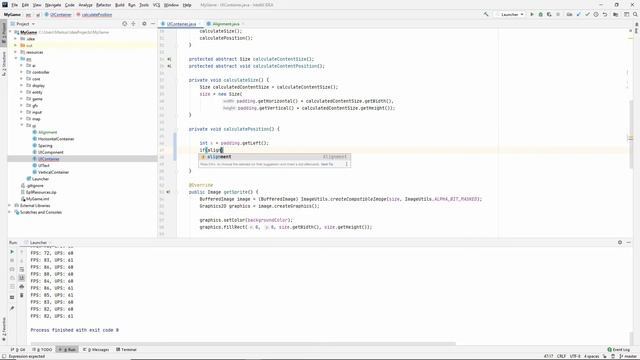Collapse the MyGame root folder
Screen dimensions: 640x360
[x=11, y=32]
